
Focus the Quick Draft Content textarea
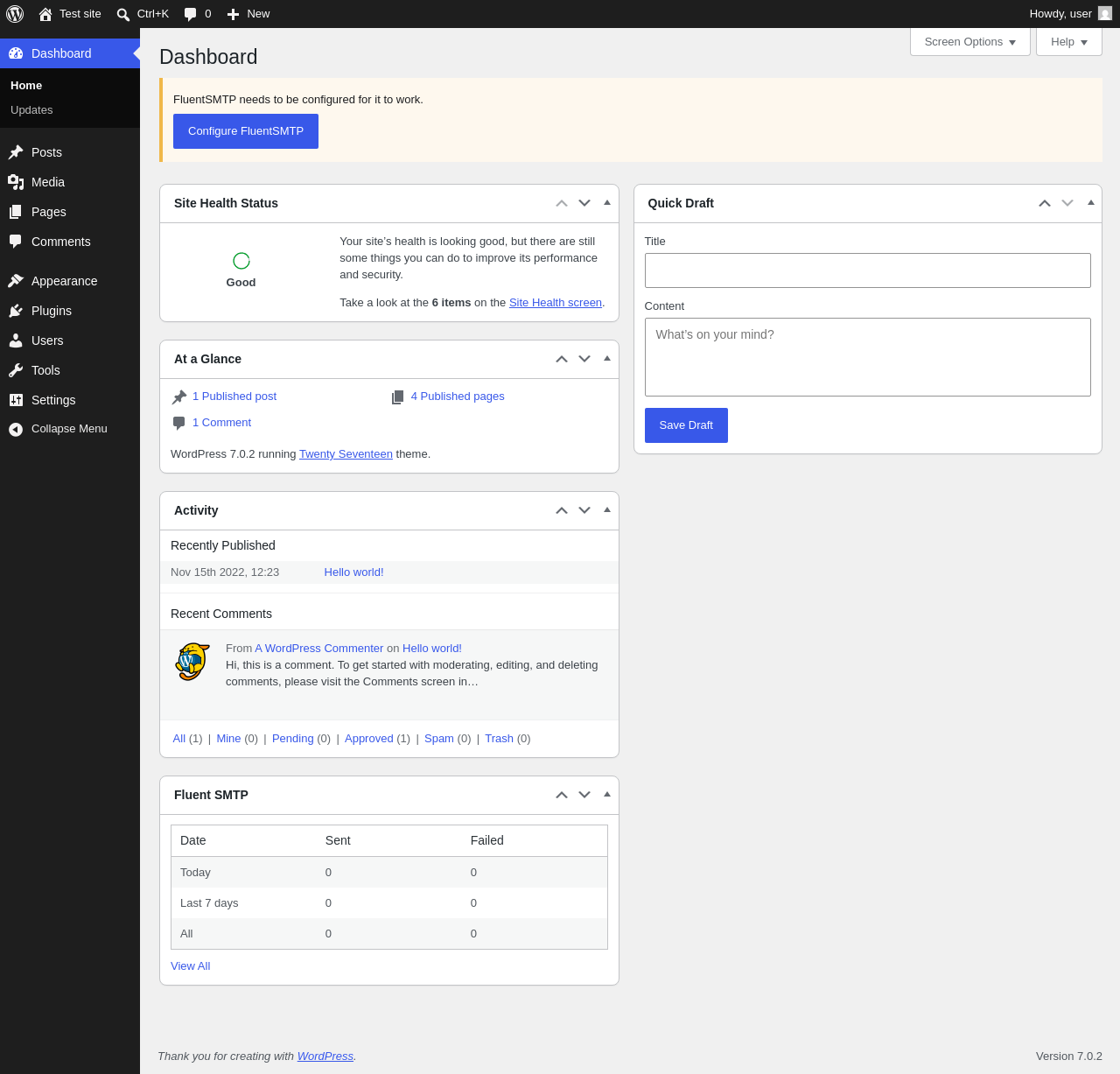(x=868, y=357)
